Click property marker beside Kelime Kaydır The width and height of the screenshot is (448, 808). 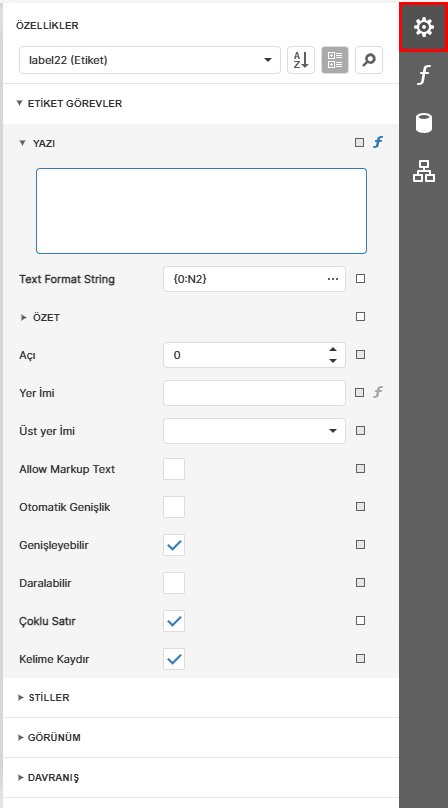click(x=360, y=659)
